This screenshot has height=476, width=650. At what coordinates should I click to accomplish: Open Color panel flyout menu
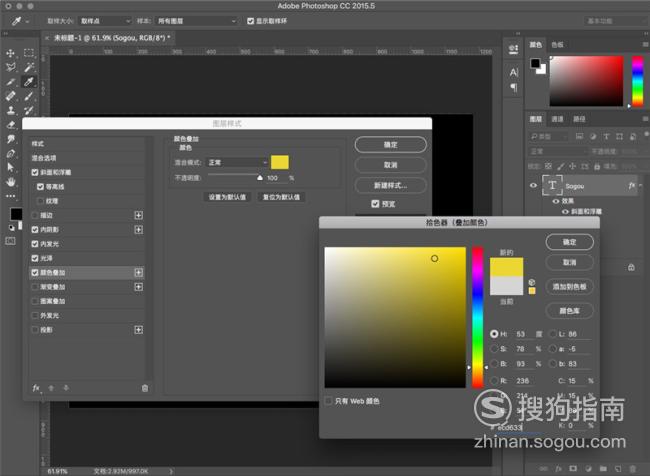pos(645,44)
